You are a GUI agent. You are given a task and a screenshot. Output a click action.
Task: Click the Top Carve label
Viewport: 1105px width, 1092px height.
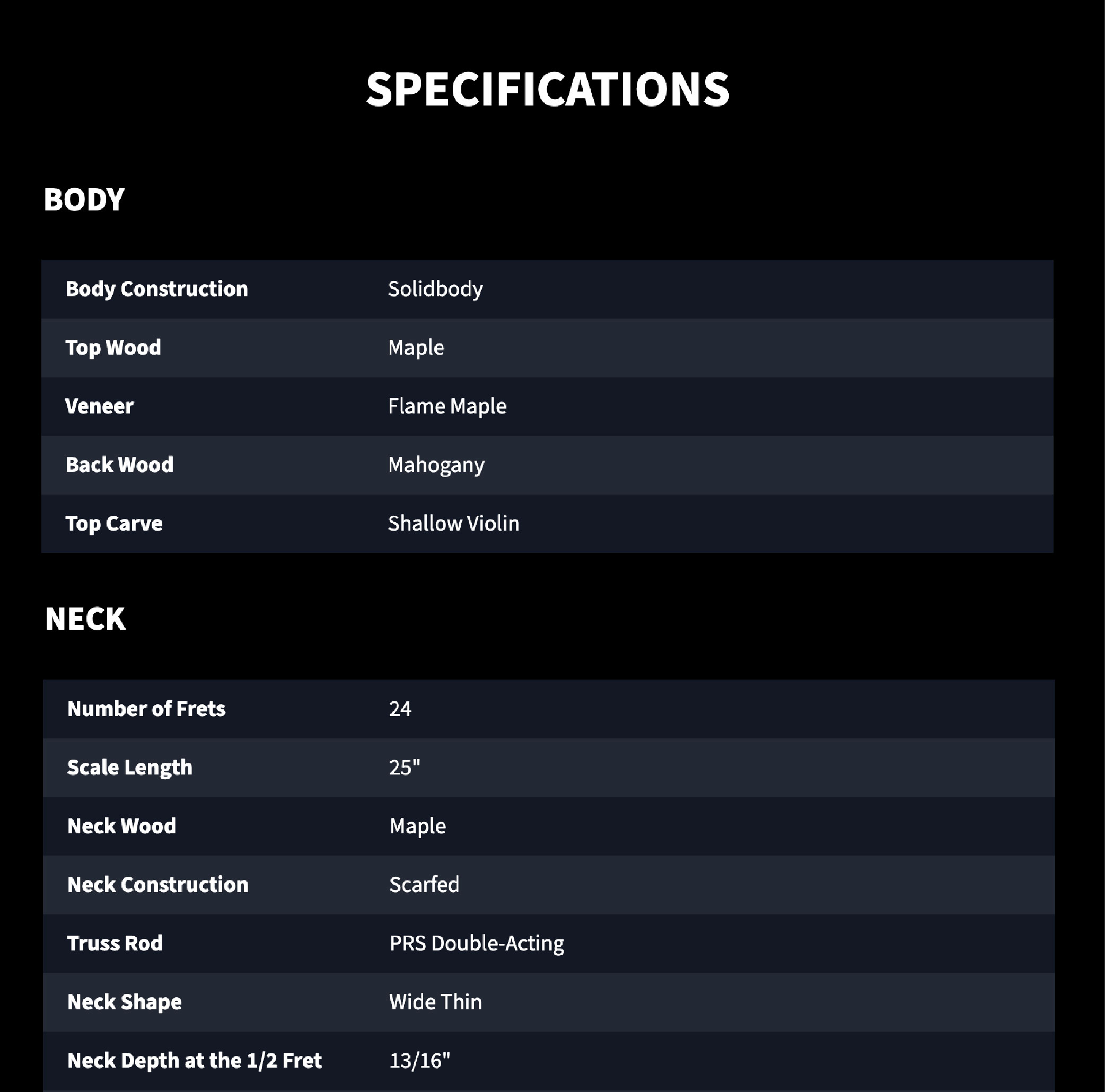(x=115, y=523)
